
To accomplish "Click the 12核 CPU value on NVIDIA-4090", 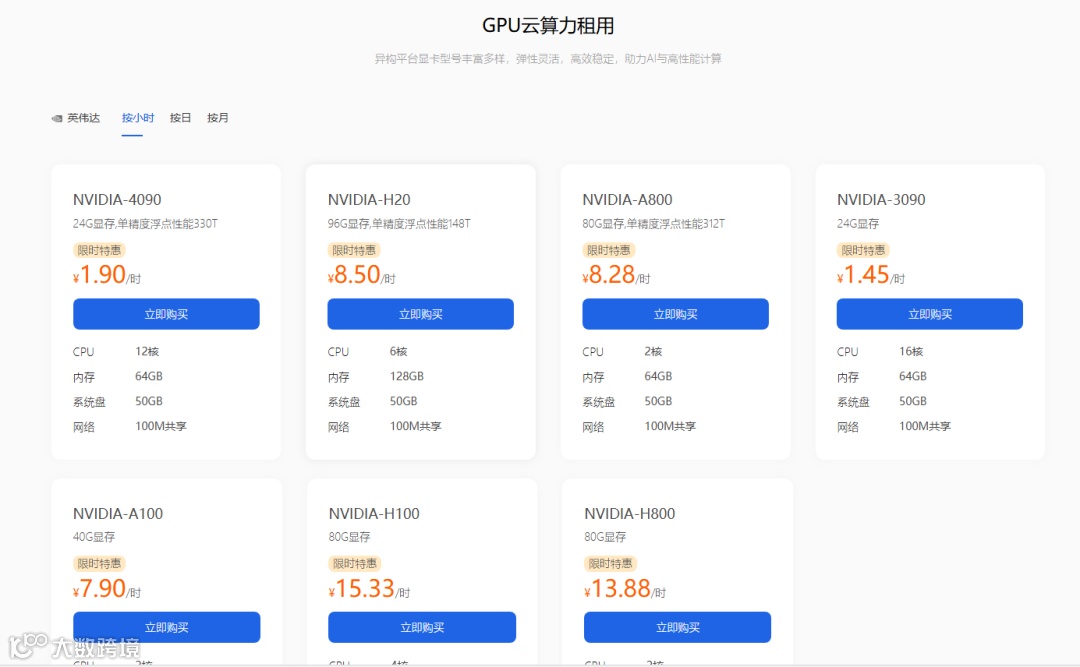I will 147,351.
